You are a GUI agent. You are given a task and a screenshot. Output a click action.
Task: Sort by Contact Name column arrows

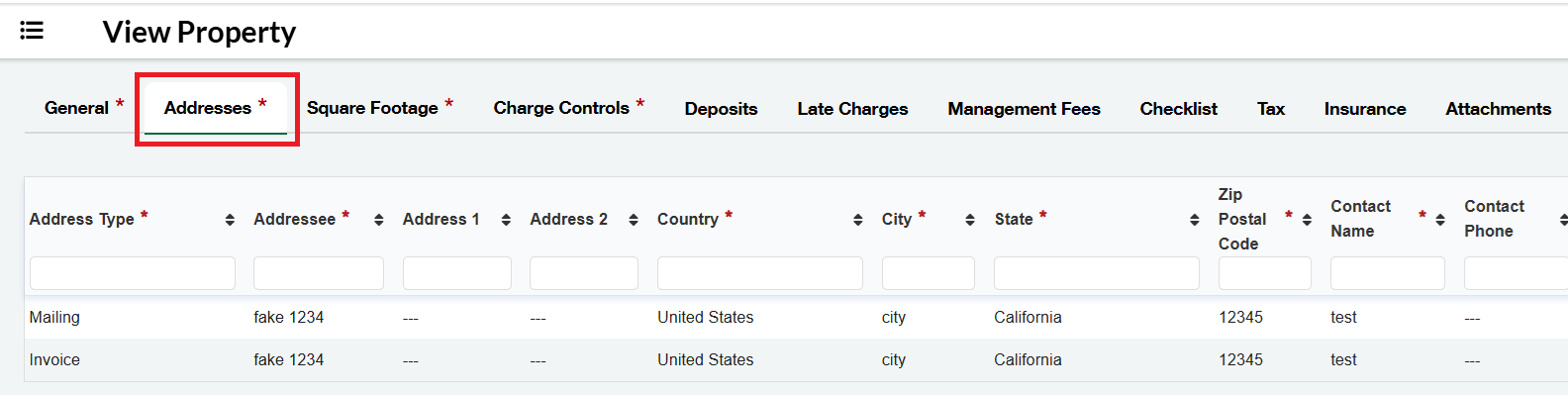tap(1440, 220)
